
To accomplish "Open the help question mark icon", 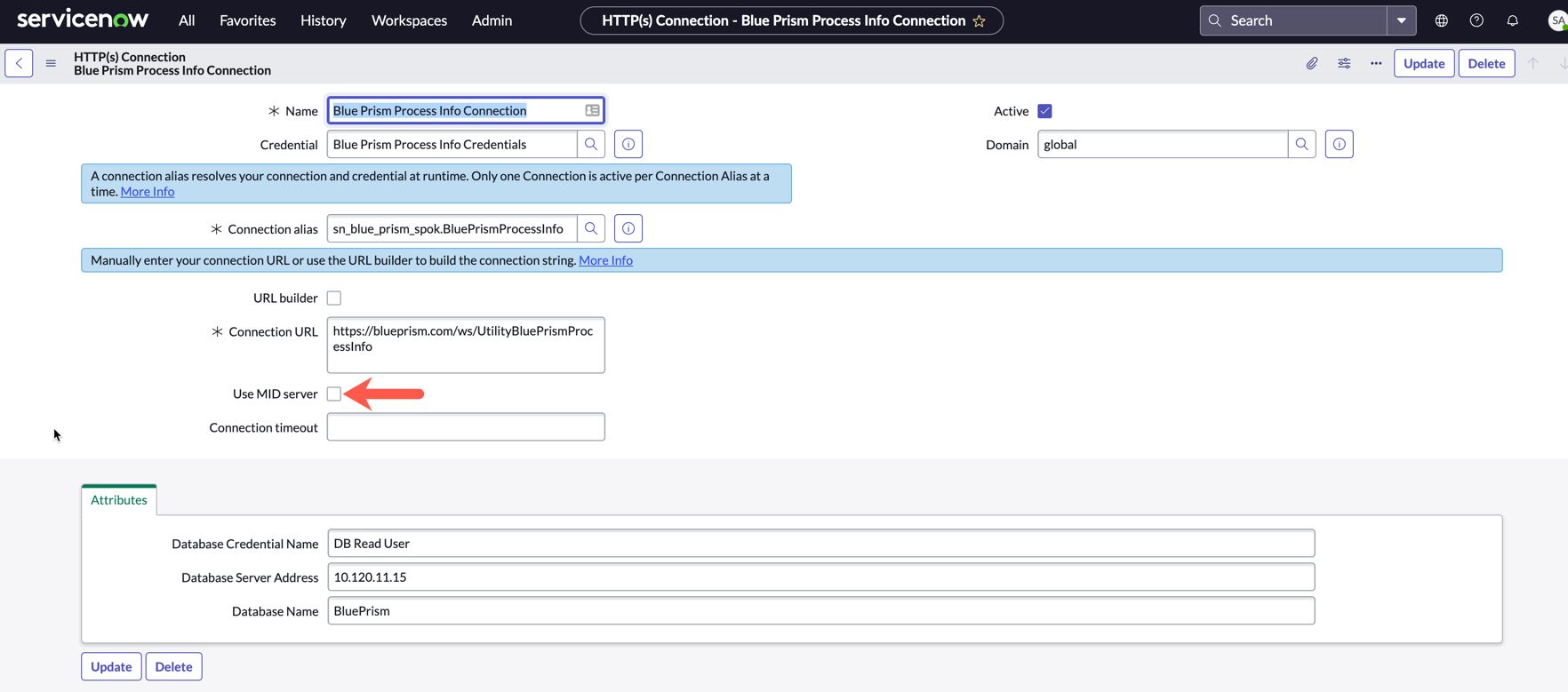I will point(1476,20).
